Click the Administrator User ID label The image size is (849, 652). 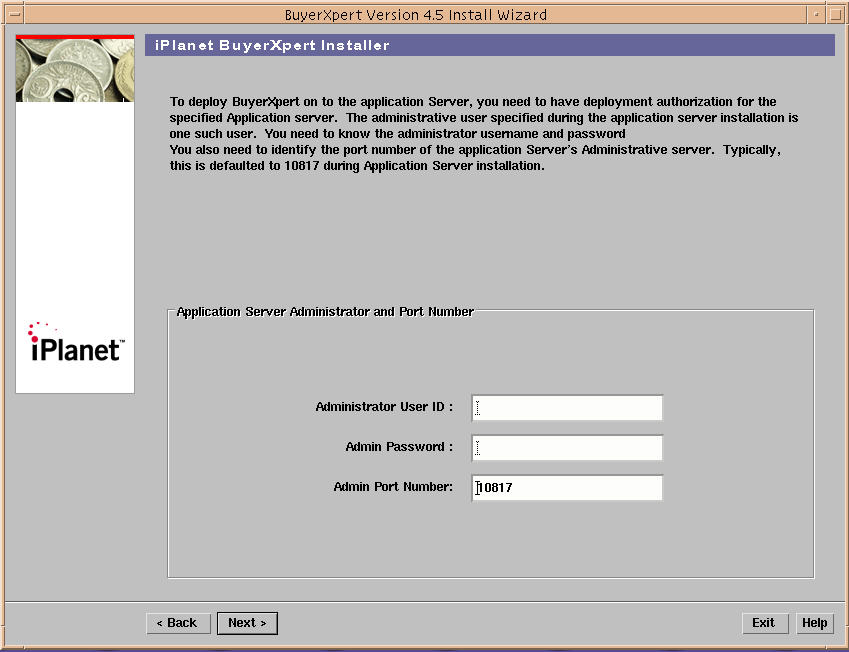coord(384,407)
